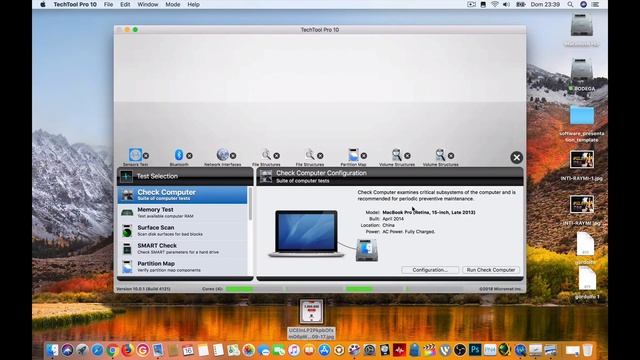Screen dimensions: 640x360
Task: Select the Bluetooth test queue icon
Action: point(179,155)
